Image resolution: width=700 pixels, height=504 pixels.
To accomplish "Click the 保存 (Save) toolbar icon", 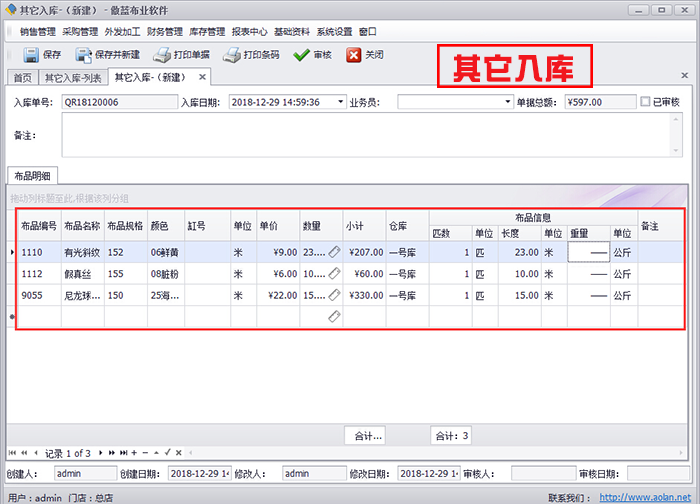I will [30, 55].
